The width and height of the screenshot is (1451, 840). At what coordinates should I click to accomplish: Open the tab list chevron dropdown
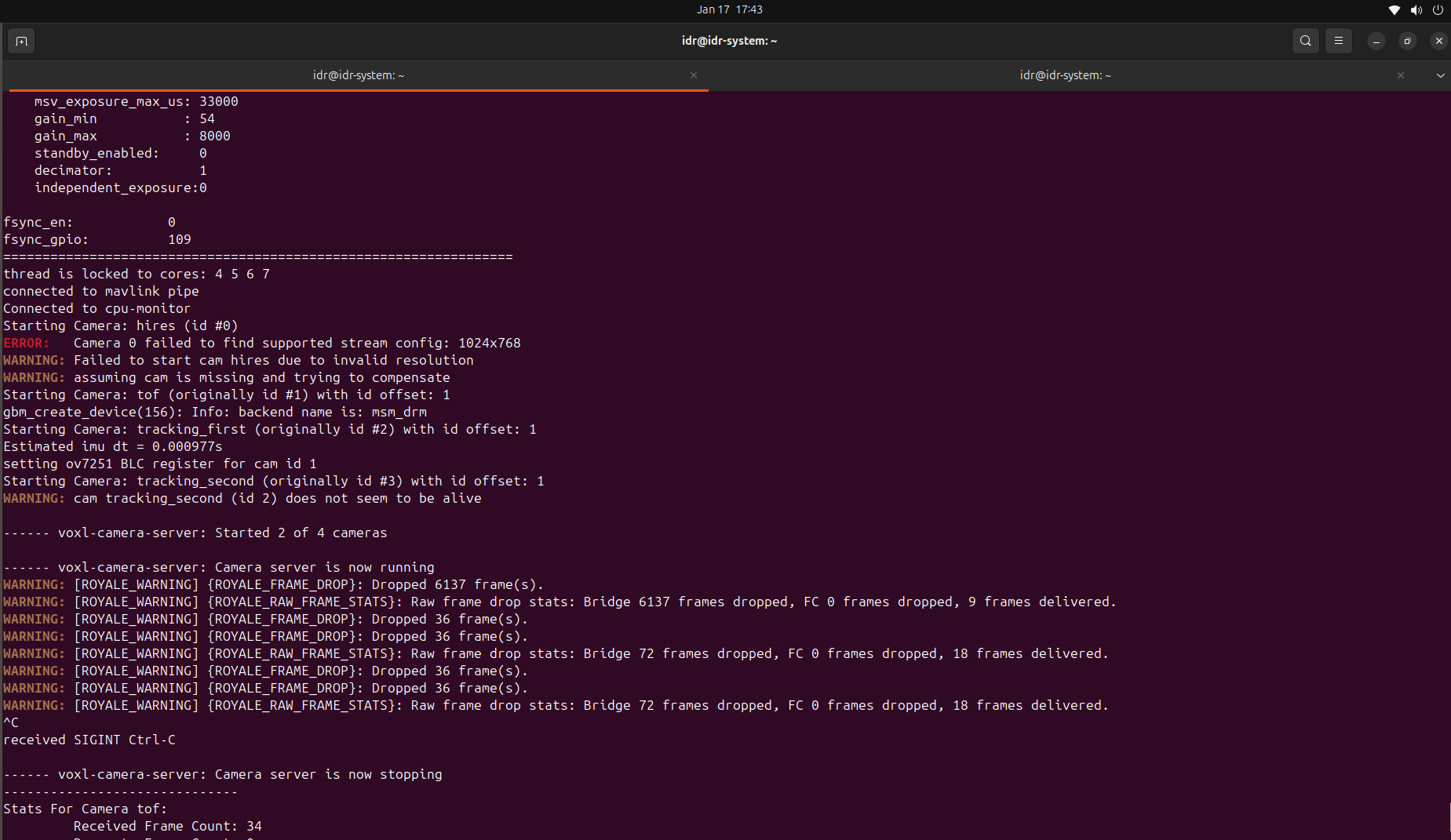(x=1441, y=75)
